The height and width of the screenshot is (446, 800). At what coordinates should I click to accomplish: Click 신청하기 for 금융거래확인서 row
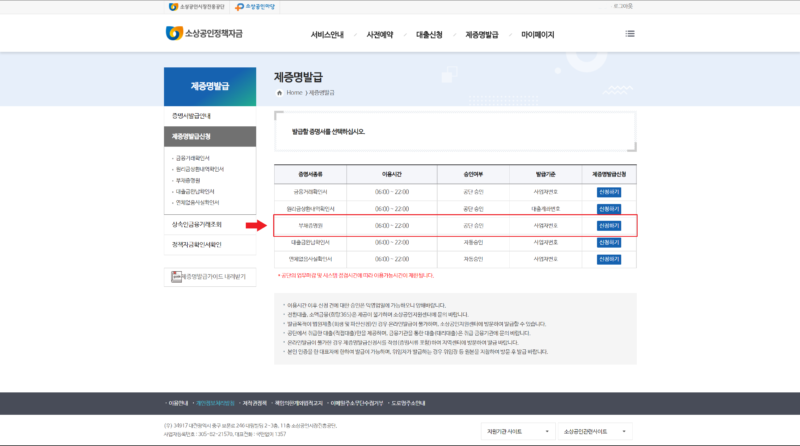click(x=609, y=192)
